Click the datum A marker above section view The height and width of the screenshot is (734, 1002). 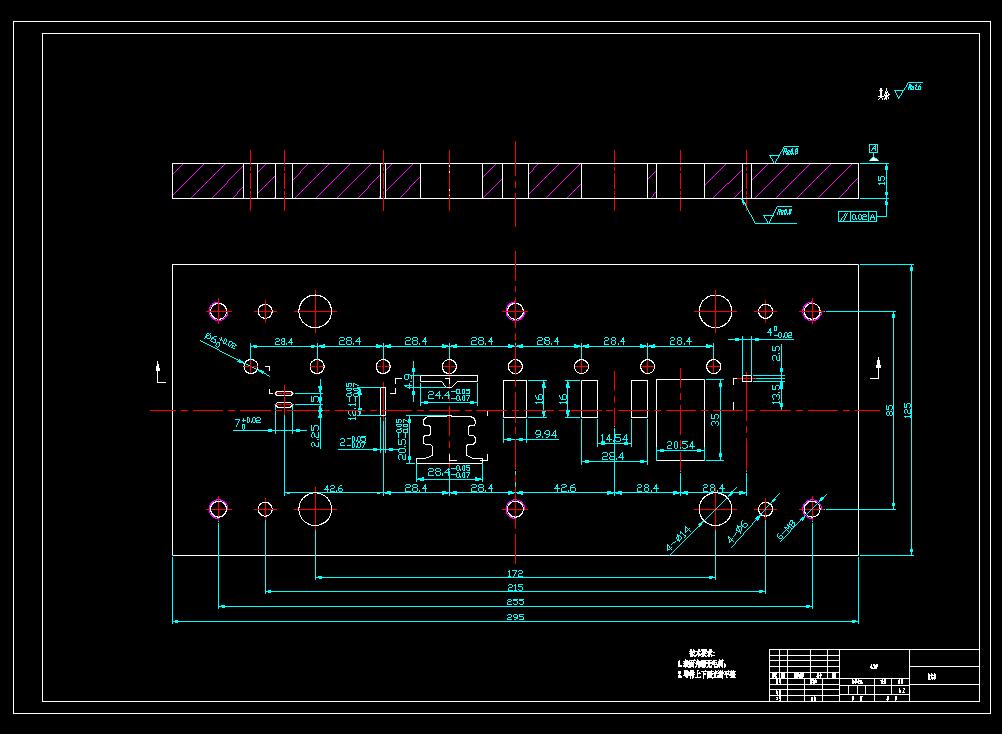pyautogui.click(x=874, y=152)
